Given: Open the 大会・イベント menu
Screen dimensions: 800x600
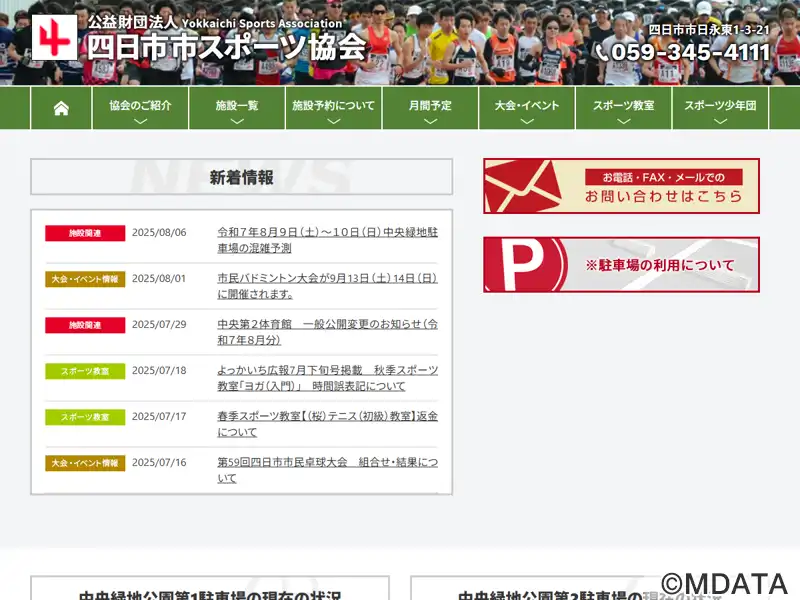Looking at the screenshot, I should (x=527, y=108).
